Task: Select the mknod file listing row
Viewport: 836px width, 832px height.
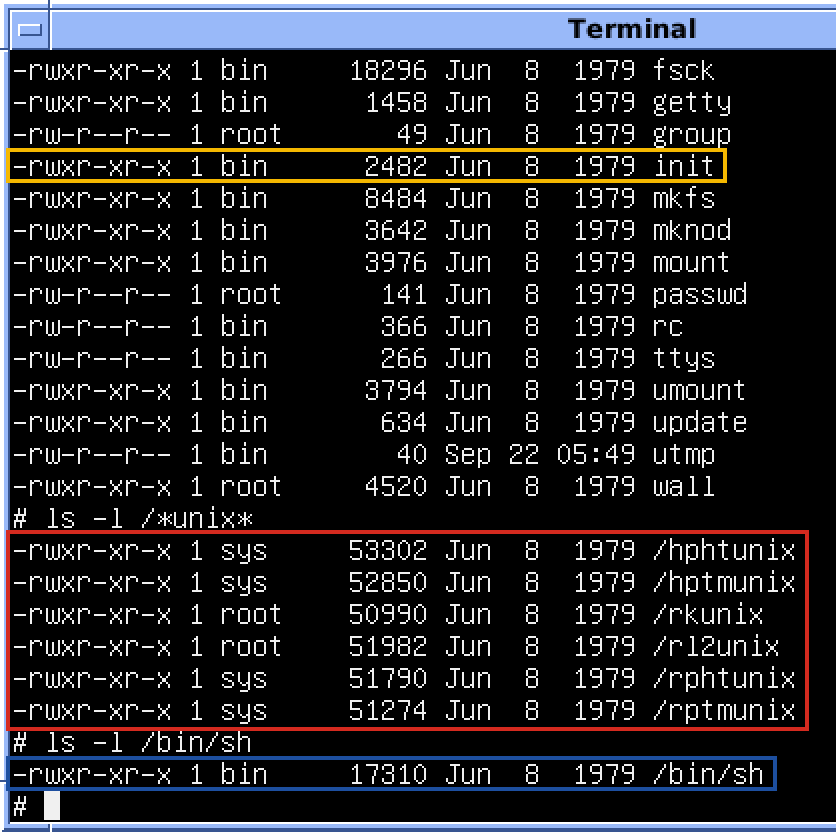Action: click(x=371, y=231)
